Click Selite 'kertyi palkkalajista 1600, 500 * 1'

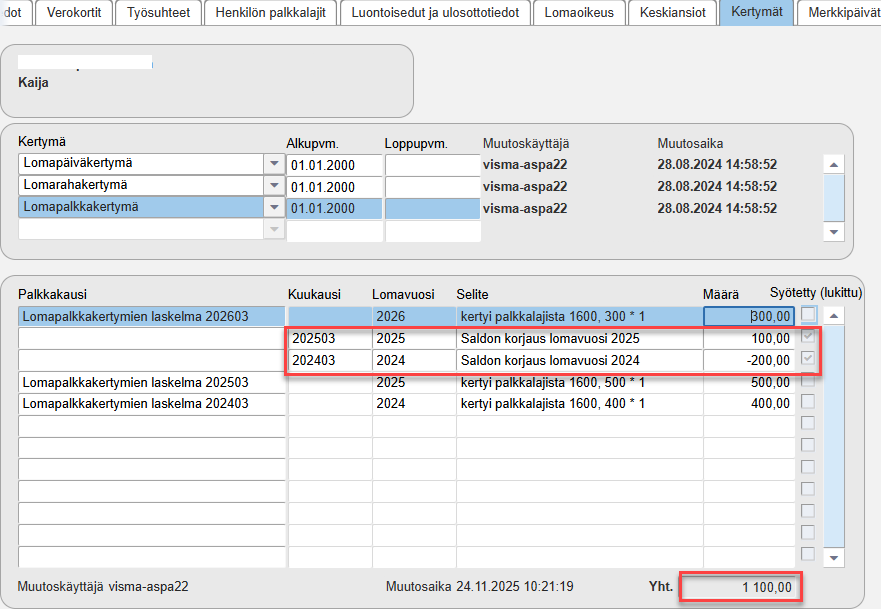tap(579, 383)
